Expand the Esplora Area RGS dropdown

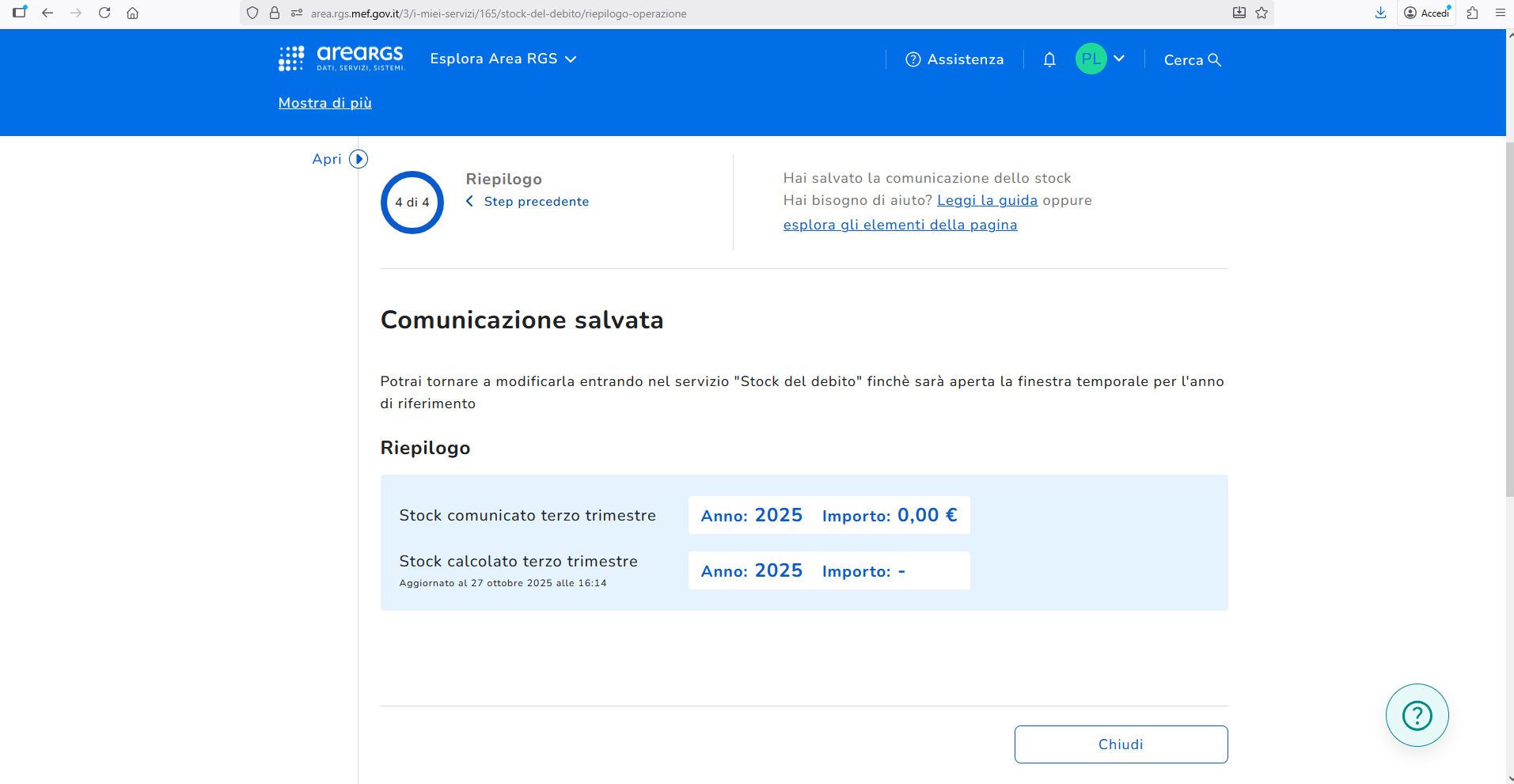click(x=503, y=59)
